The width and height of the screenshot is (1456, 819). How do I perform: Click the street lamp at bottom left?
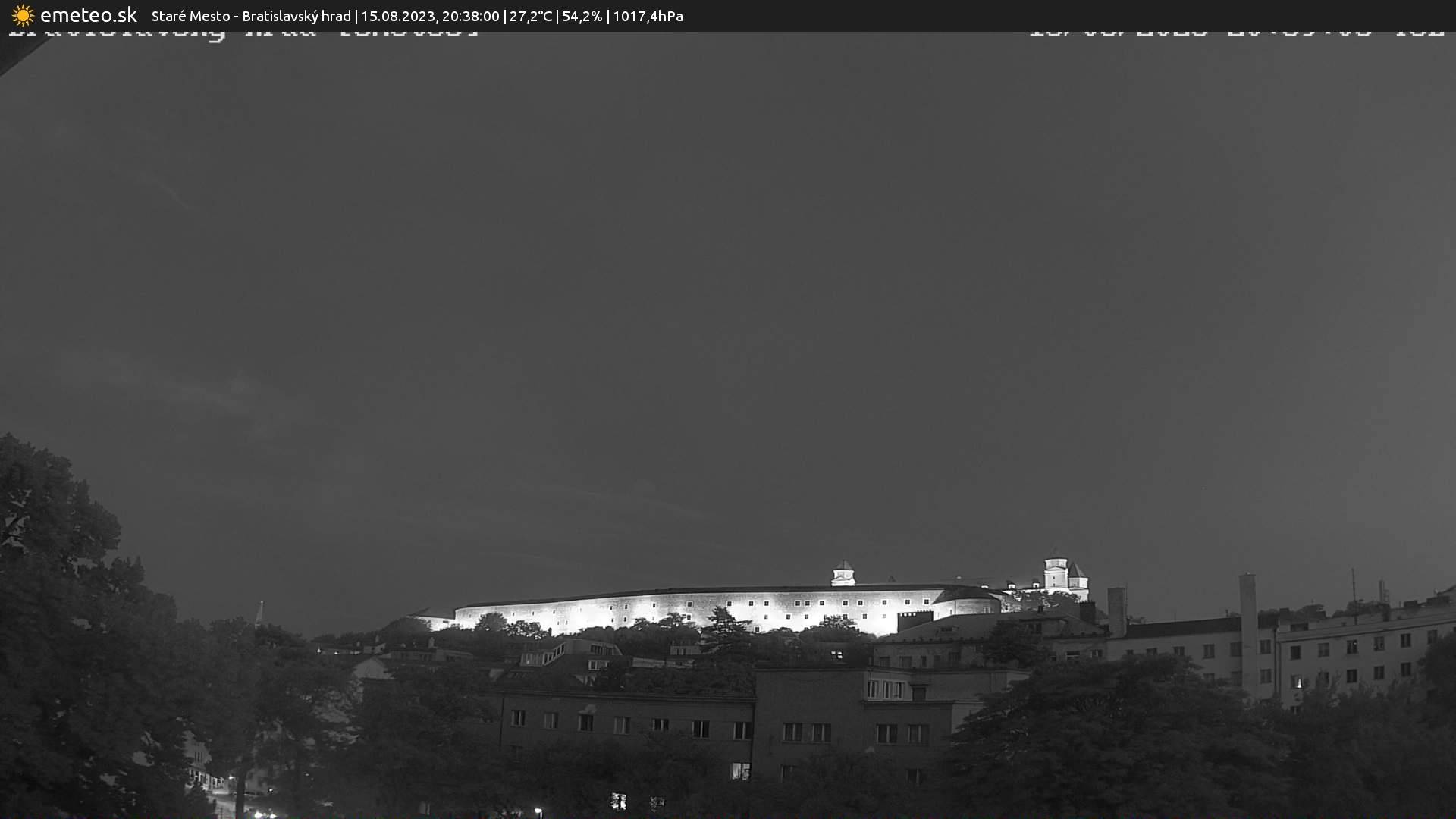coord(538,810)
